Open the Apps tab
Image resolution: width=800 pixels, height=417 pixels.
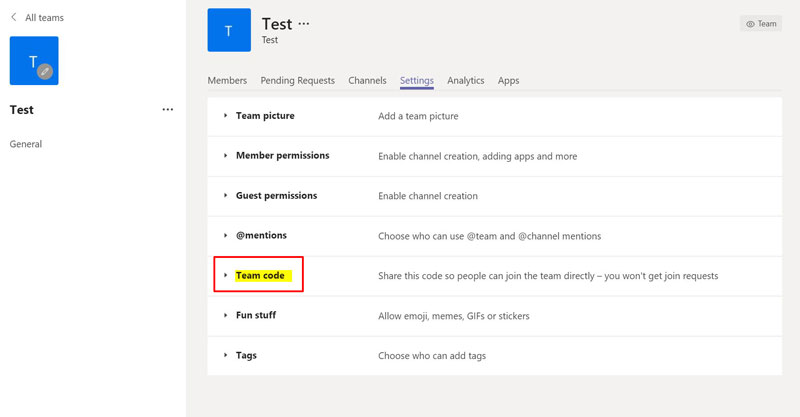click(x=509, y=81)
